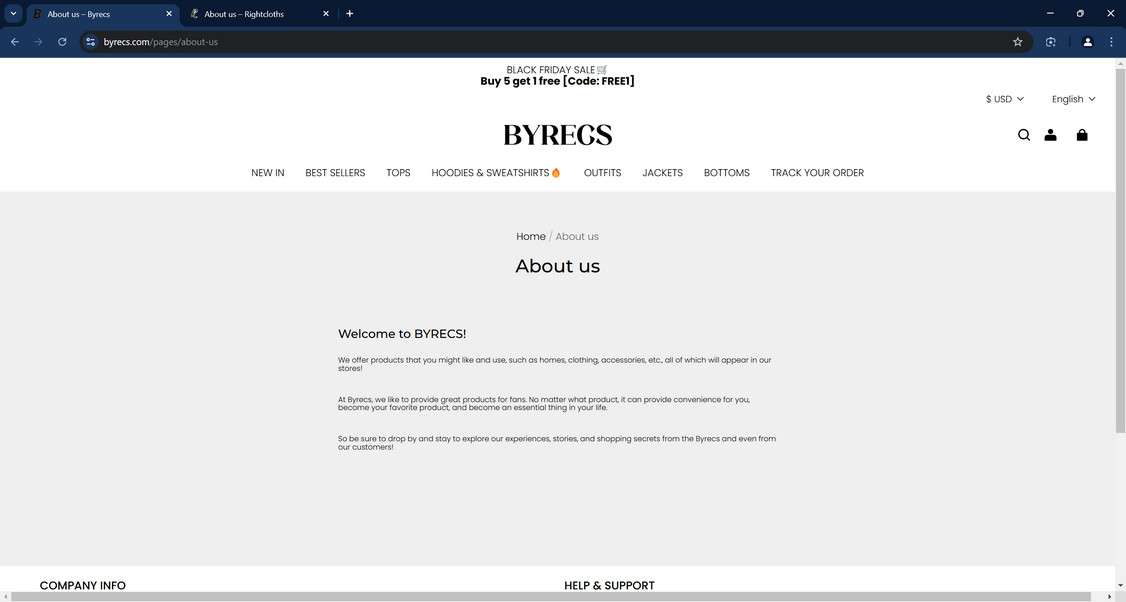
Task: Open the site search icon
Action: tap(1023, 135)
